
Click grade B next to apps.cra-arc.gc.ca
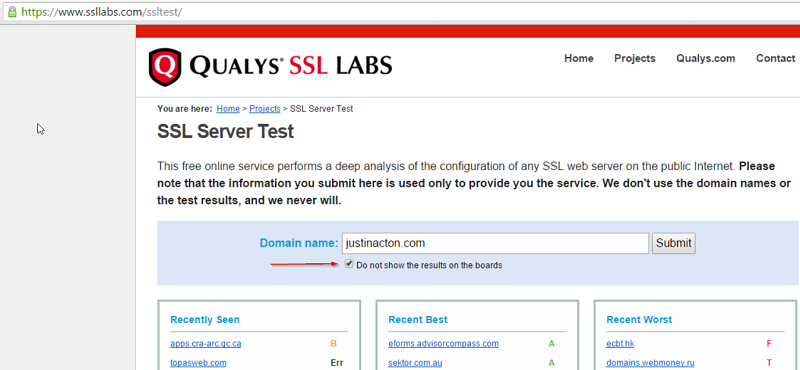point(334,344)
